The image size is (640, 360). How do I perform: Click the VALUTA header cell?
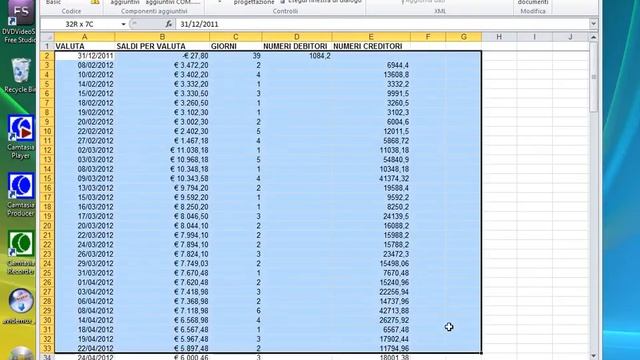[x=84, y=46]
